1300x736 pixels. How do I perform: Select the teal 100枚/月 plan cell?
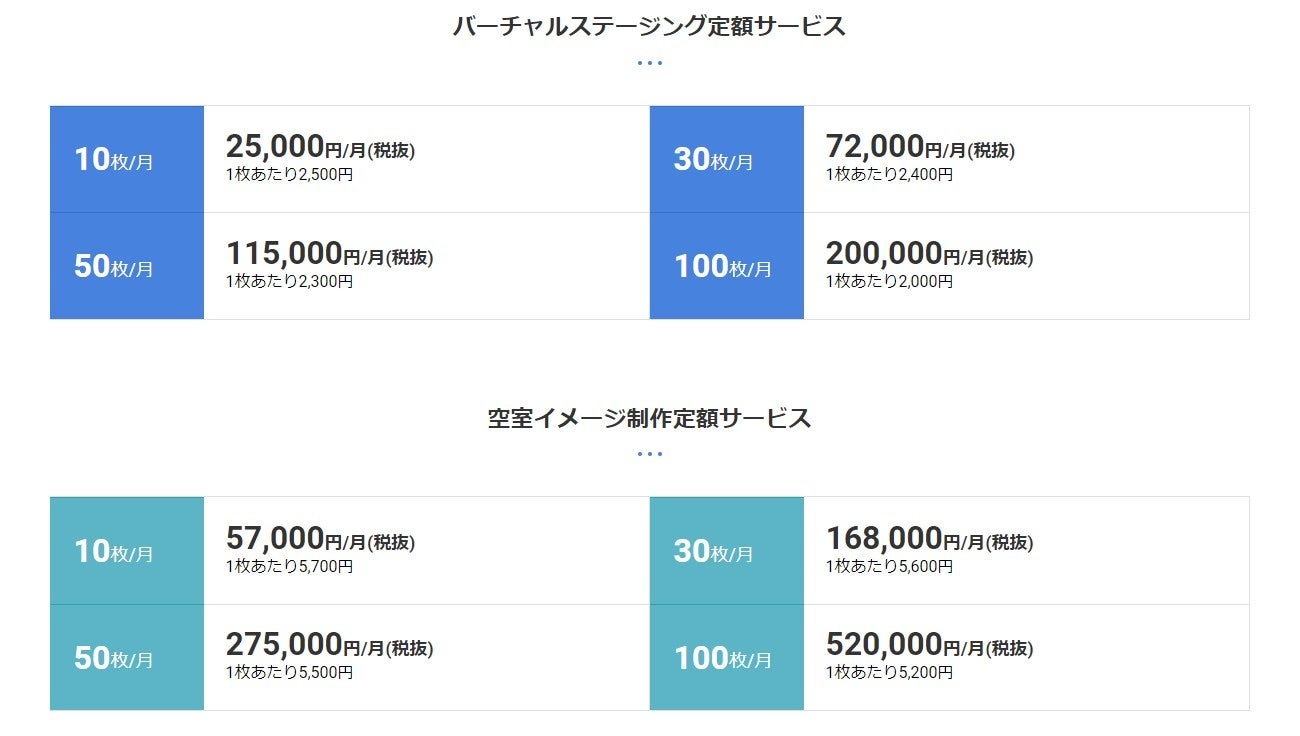727,658
